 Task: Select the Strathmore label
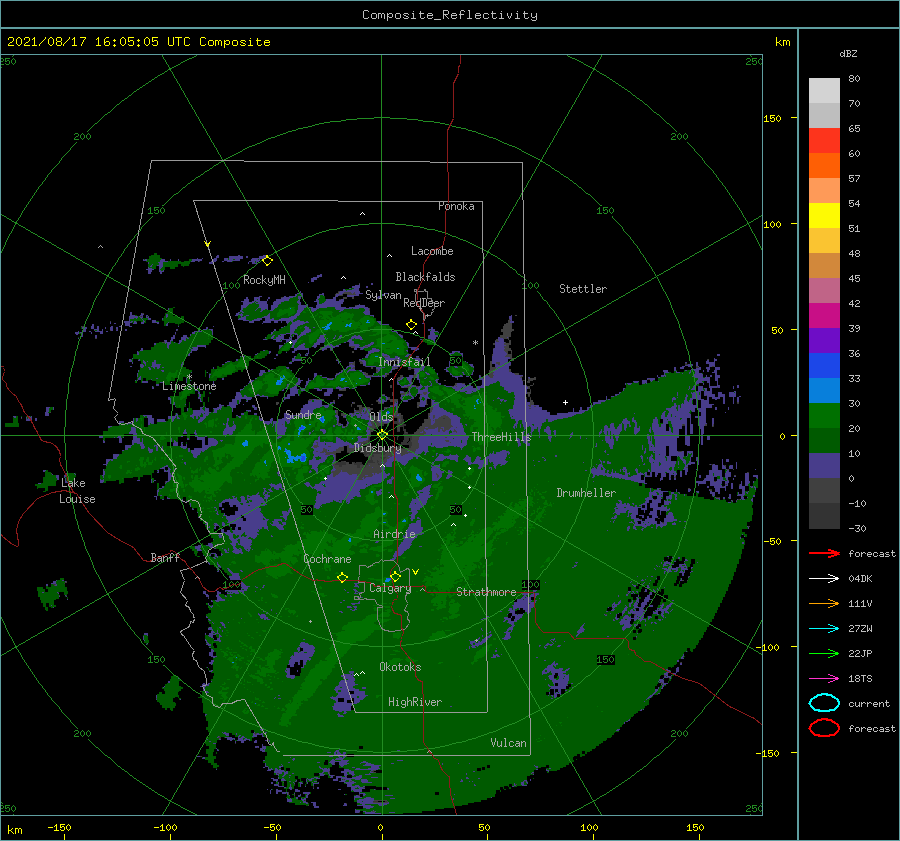(x=486, y=592)
